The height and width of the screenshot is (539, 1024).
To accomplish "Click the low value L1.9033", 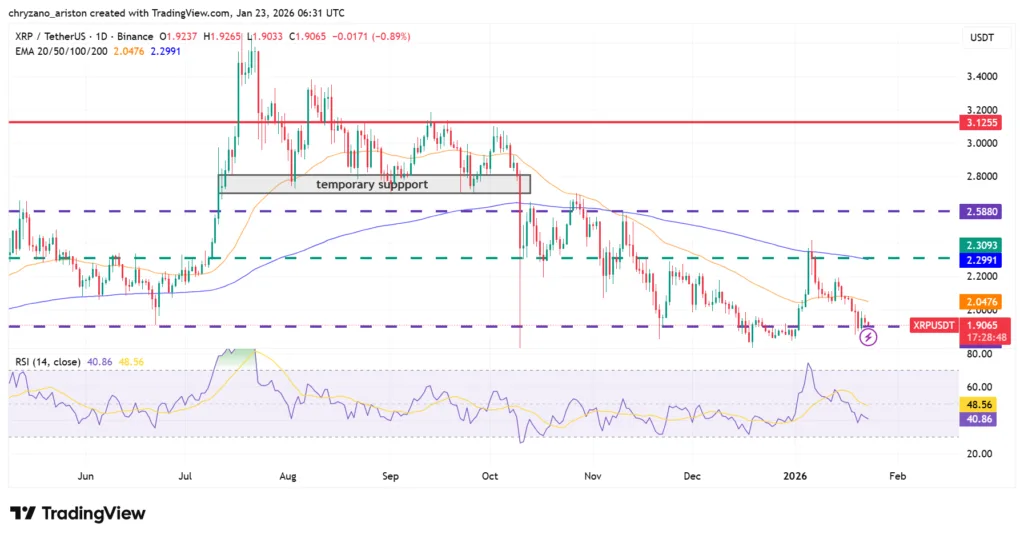I will click(x=265, y=37).
